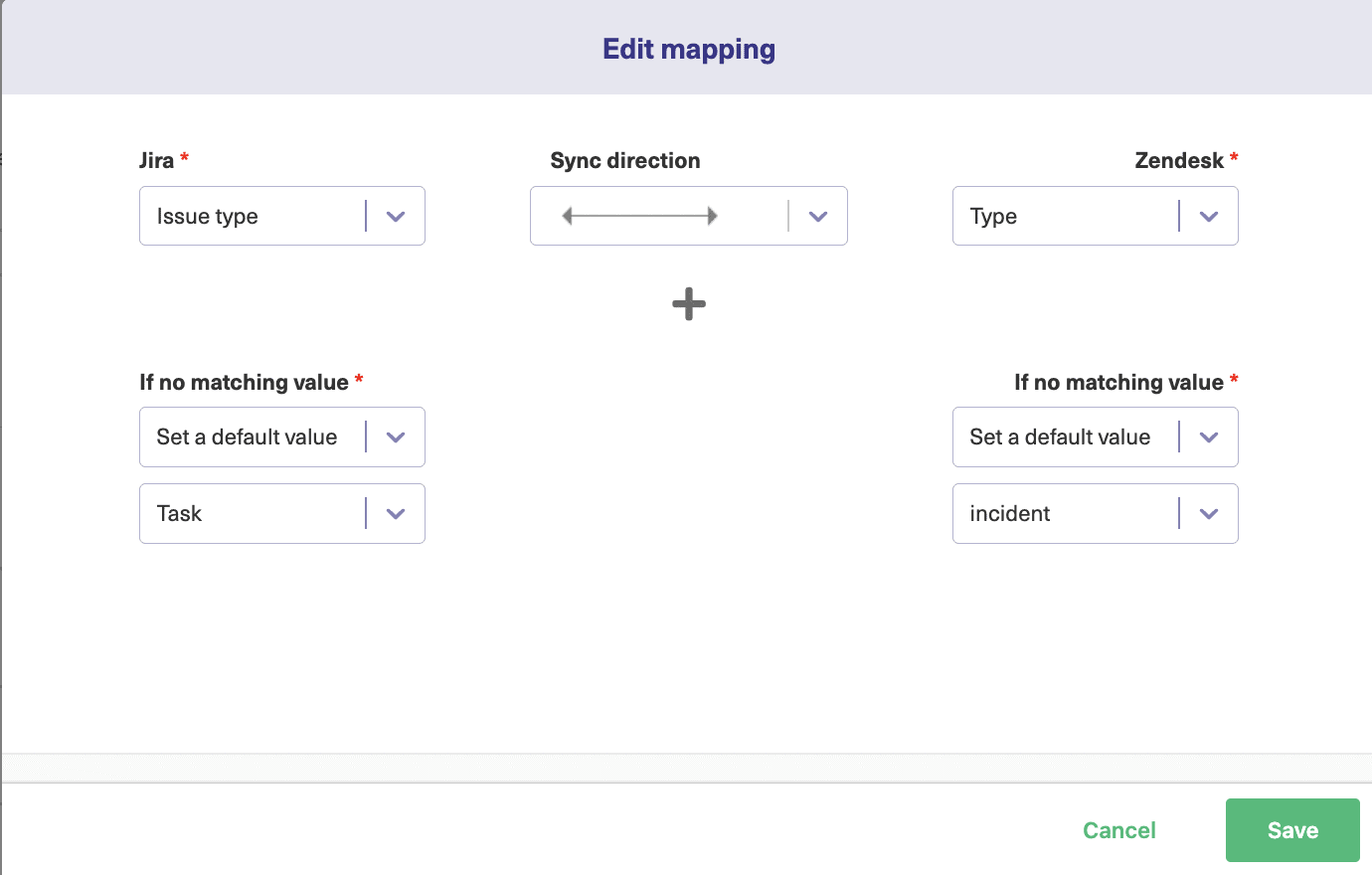Click the Cancel link
The image size is (1372, 875).
[1118, 829]
